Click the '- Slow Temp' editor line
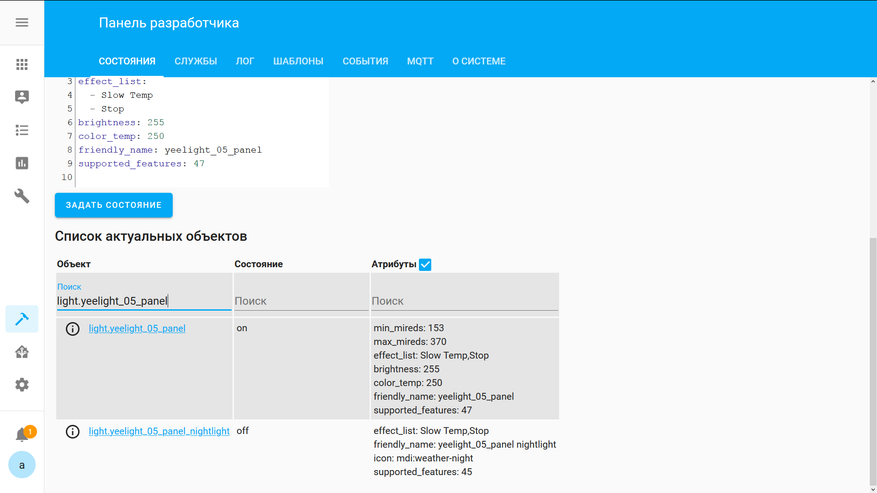This screenshot has height=493, width=877. [x=121, y=95]
